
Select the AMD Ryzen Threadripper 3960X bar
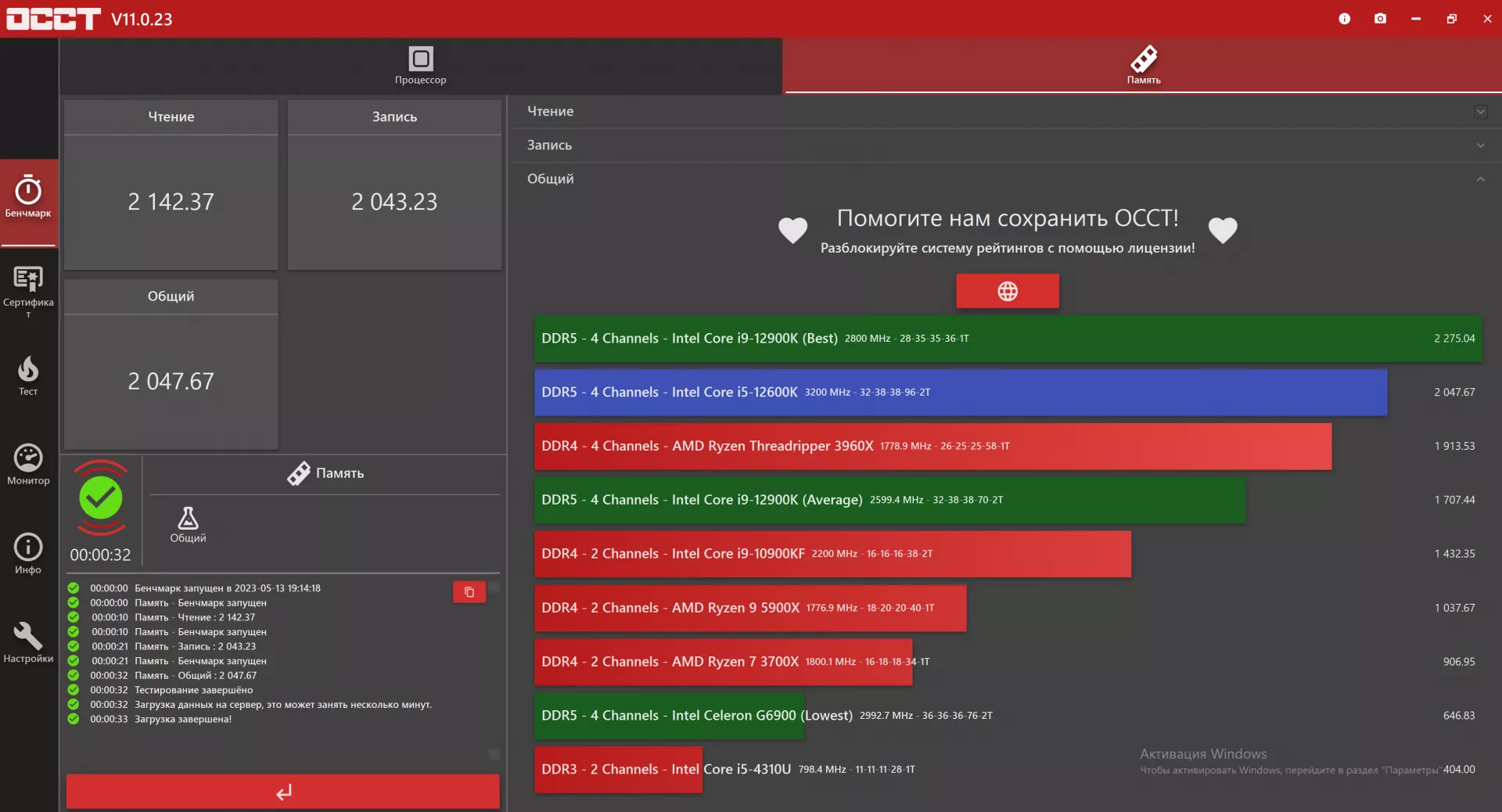click(932, 447)
